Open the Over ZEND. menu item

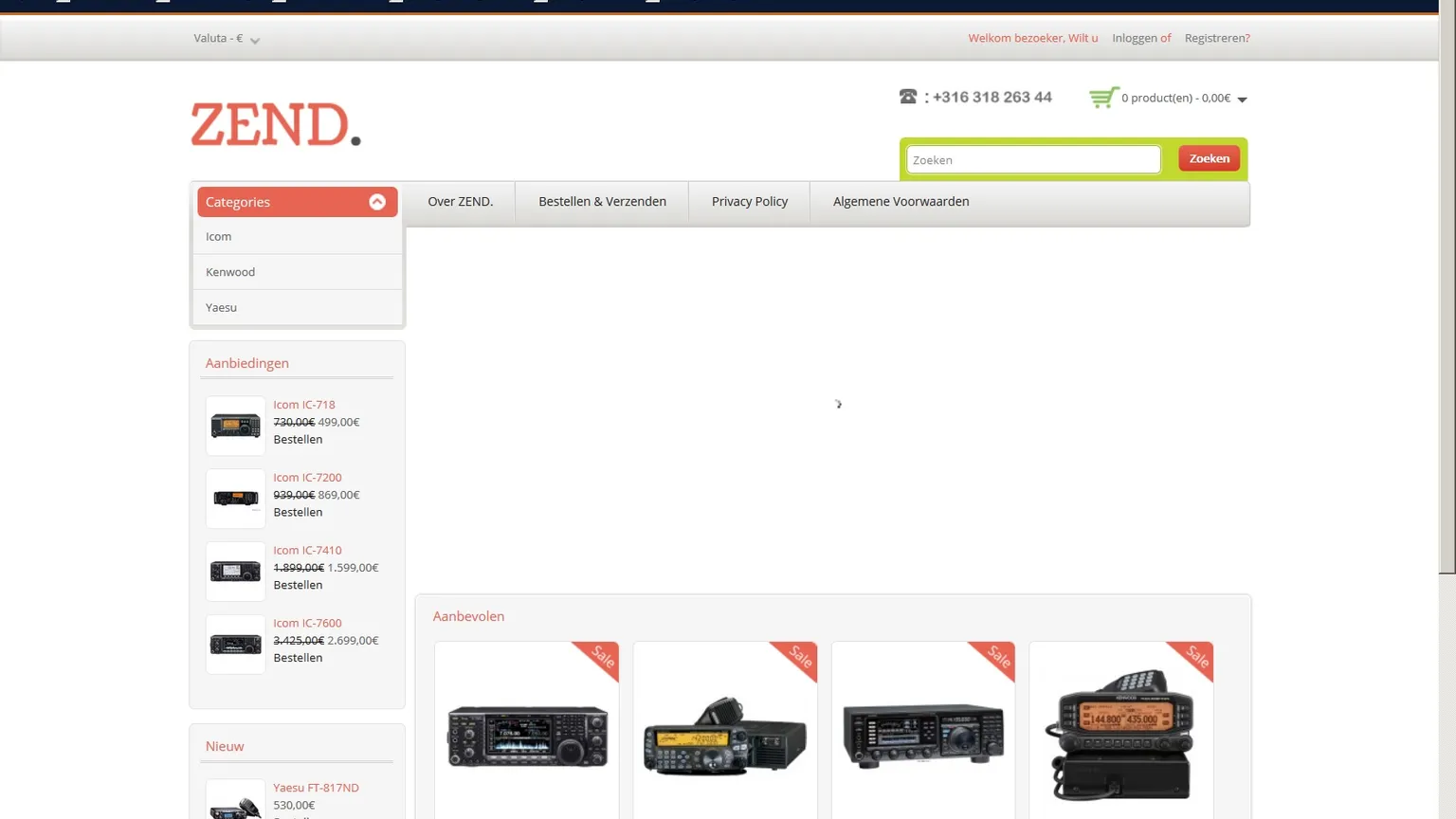coord(460,202)
